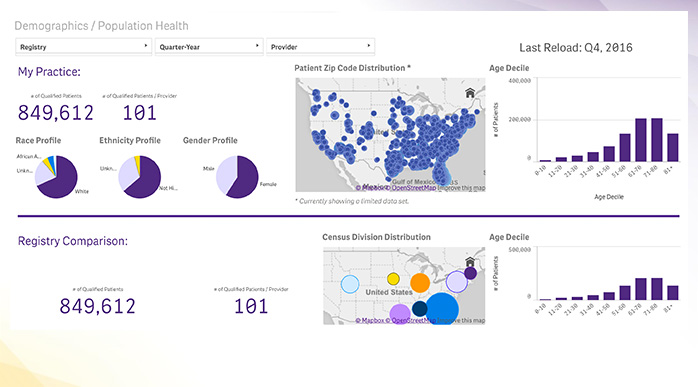Image resolution: width=698 pixels, height=387 pixels.
Task: Click the 61-70 bar in top Age Decile chart
Action: click(x=641, y=140)
